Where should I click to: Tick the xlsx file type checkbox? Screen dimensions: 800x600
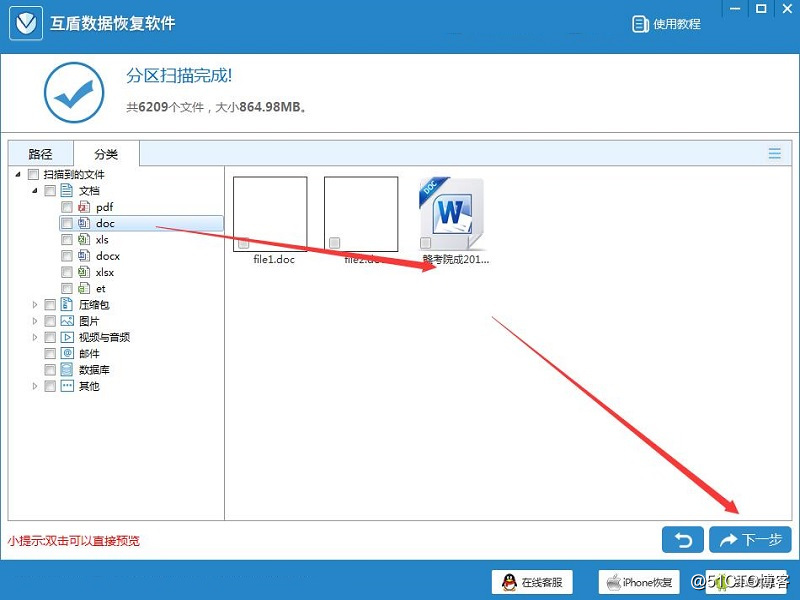[67, 272]
